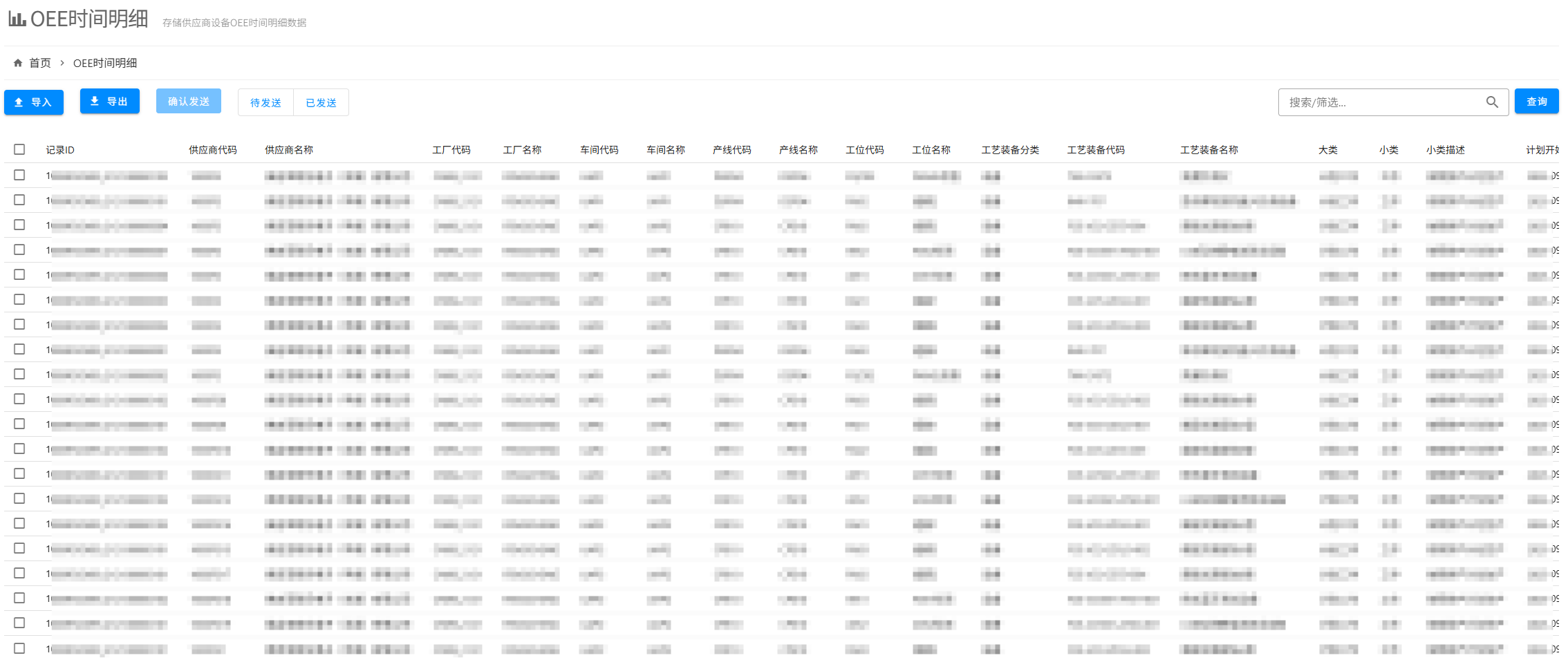Click the magnifier icon in the search box
Image resolution: width=1568 pixels, height=660 pixels.
[x=1492, y=102]
